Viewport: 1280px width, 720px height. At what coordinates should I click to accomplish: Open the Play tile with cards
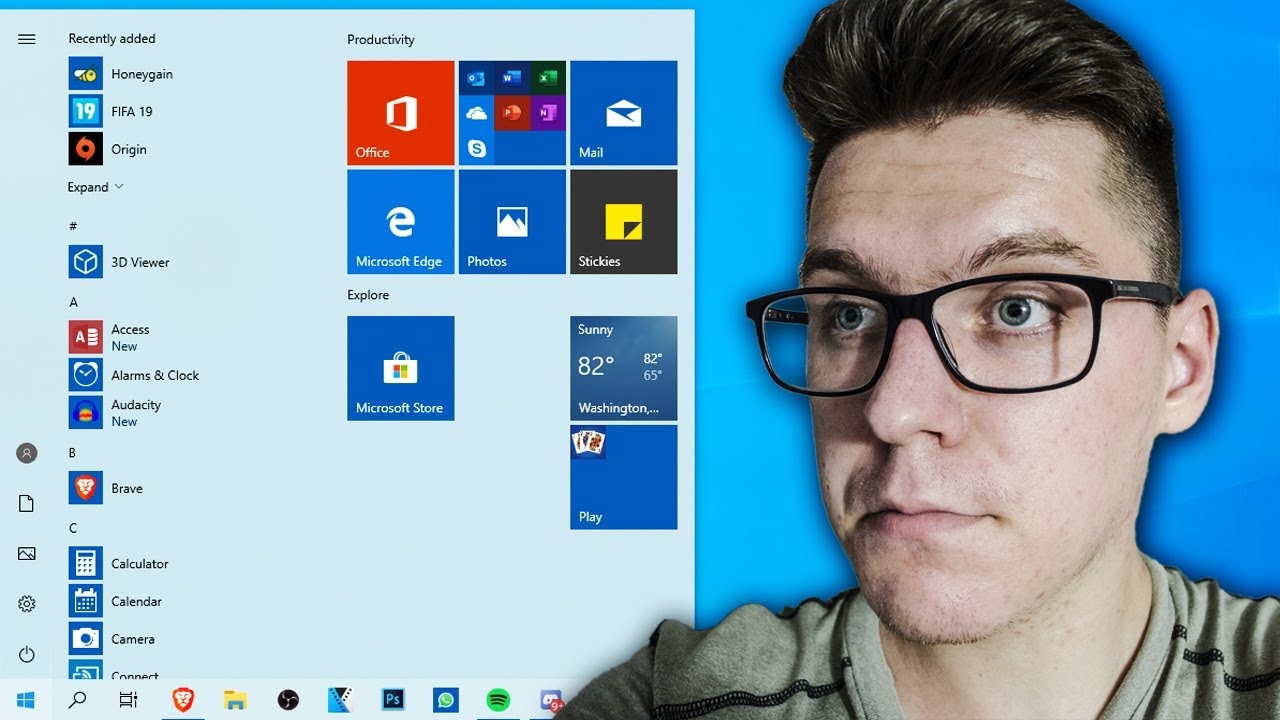pos(624,477)
